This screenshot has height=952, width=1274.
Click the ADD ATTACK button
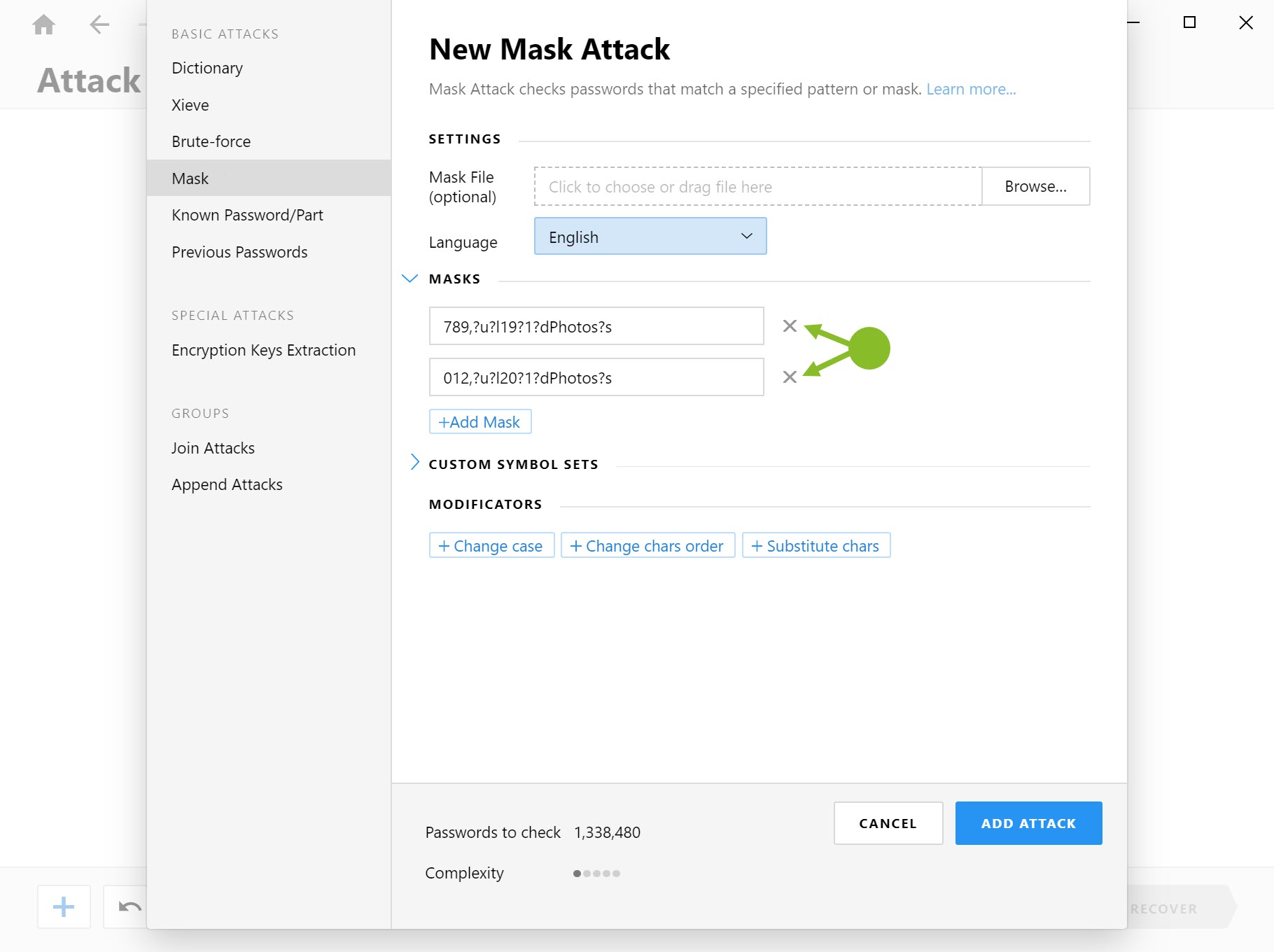[1028, 823]
